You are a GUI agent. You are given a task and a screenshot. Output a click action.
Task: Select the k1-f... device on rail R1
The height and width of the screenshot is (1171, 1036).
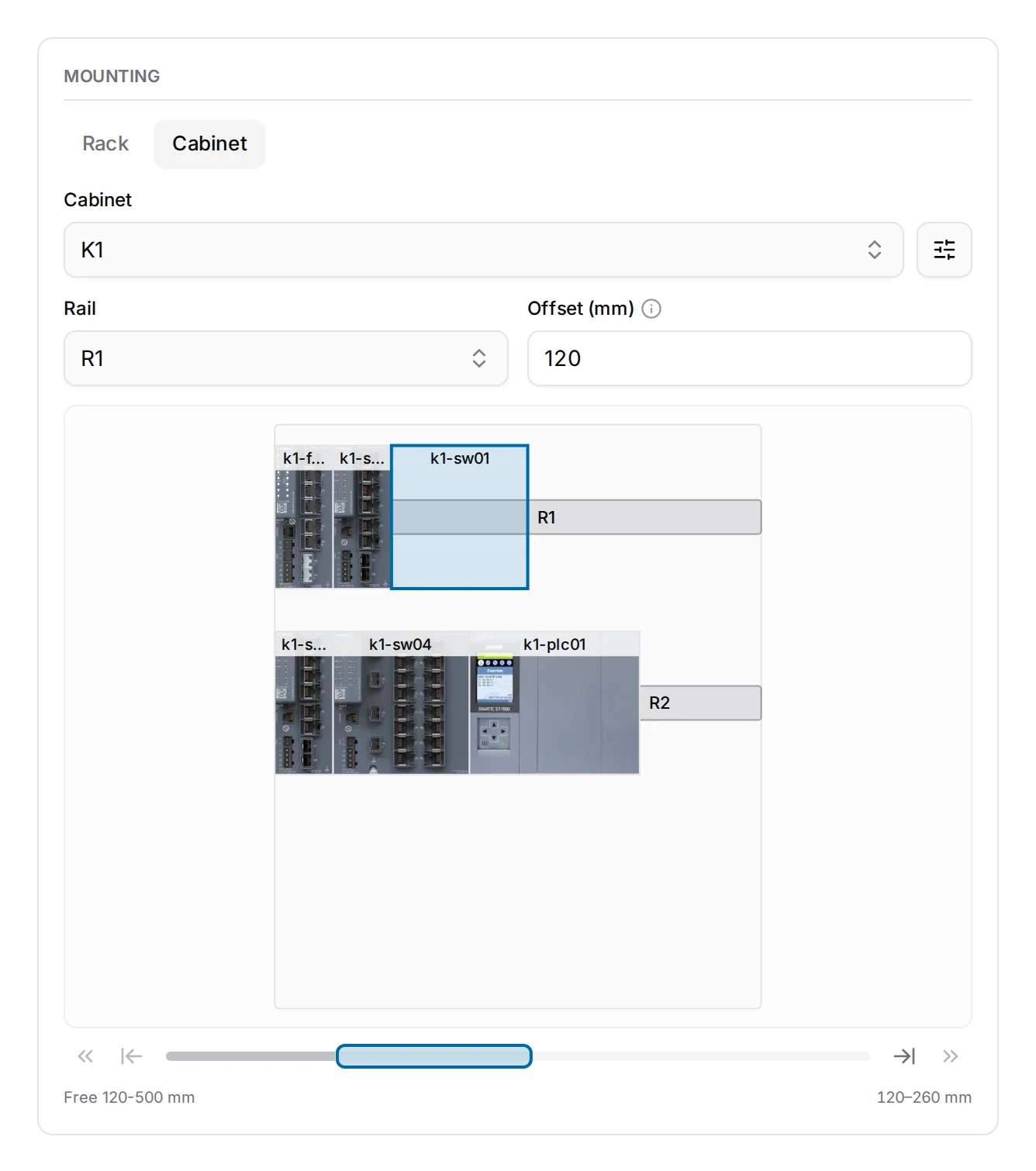pyautogui.click(x=304, y=517)
